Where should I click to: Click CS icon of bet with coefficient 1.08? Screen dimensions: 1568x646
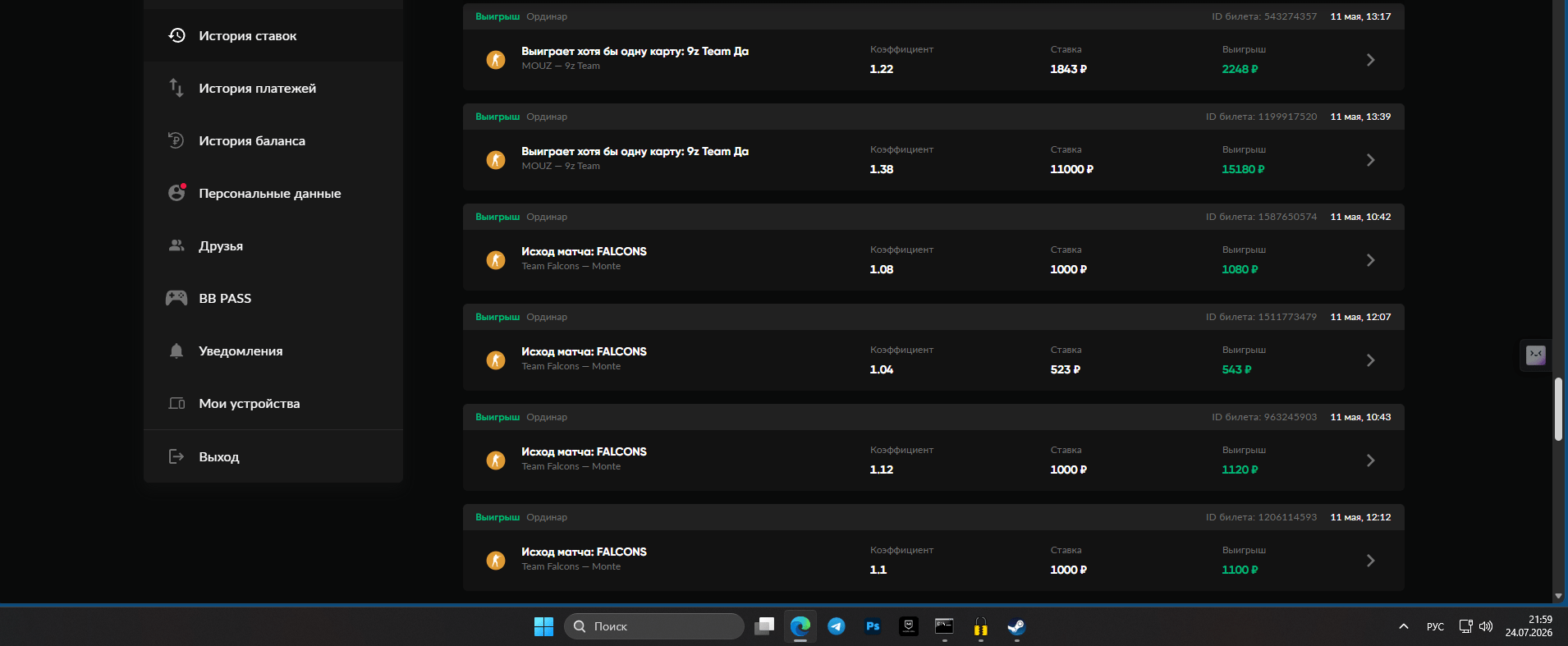pos(496,260)
